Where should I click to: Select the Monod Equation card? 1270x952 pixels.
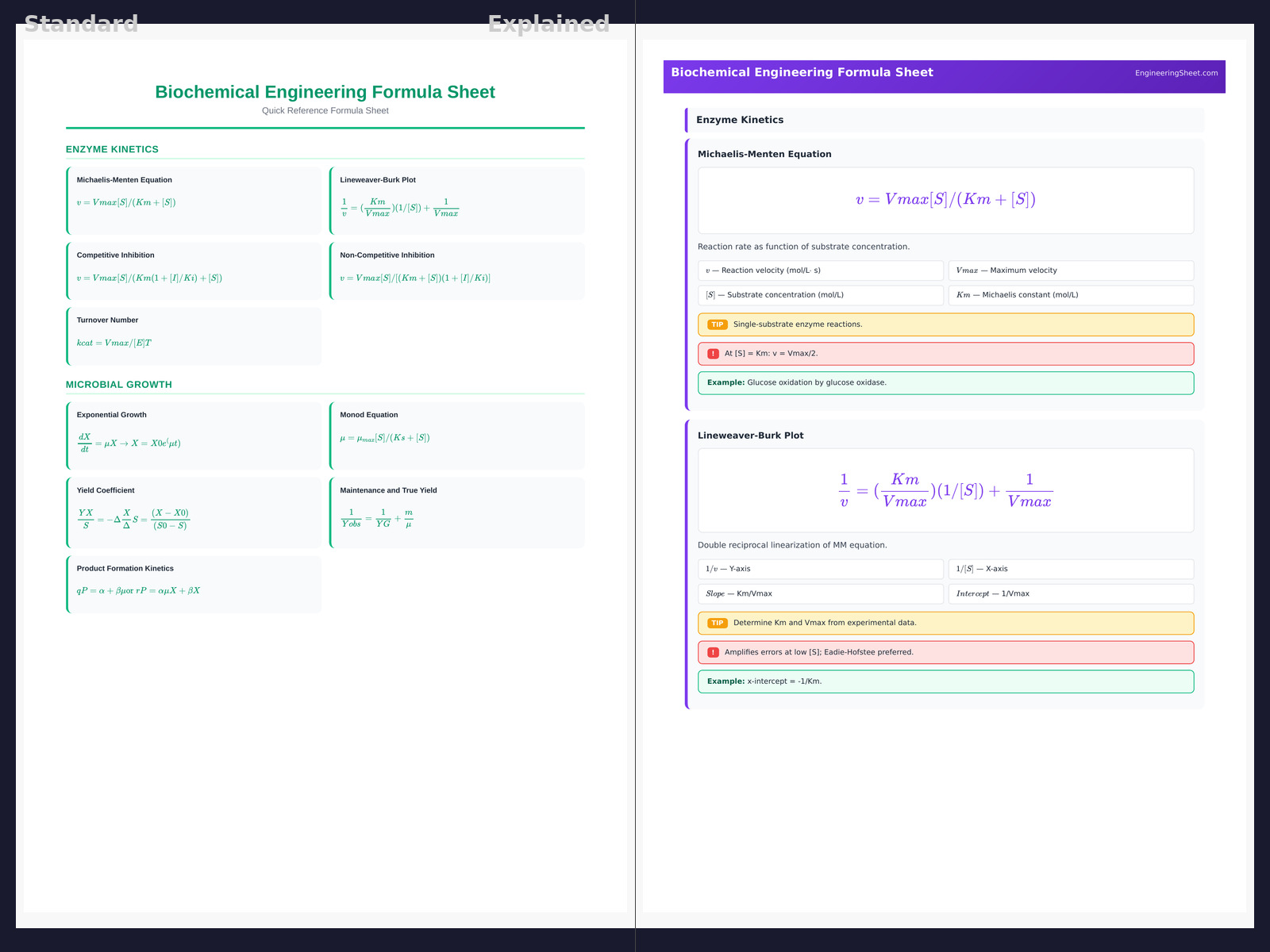tap(457, 435)
